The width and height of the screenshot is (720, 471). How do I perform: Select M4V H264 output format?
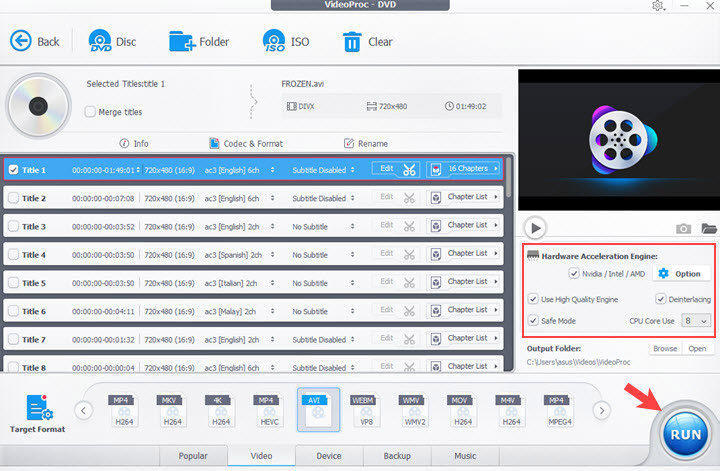[x=511, y=410]
